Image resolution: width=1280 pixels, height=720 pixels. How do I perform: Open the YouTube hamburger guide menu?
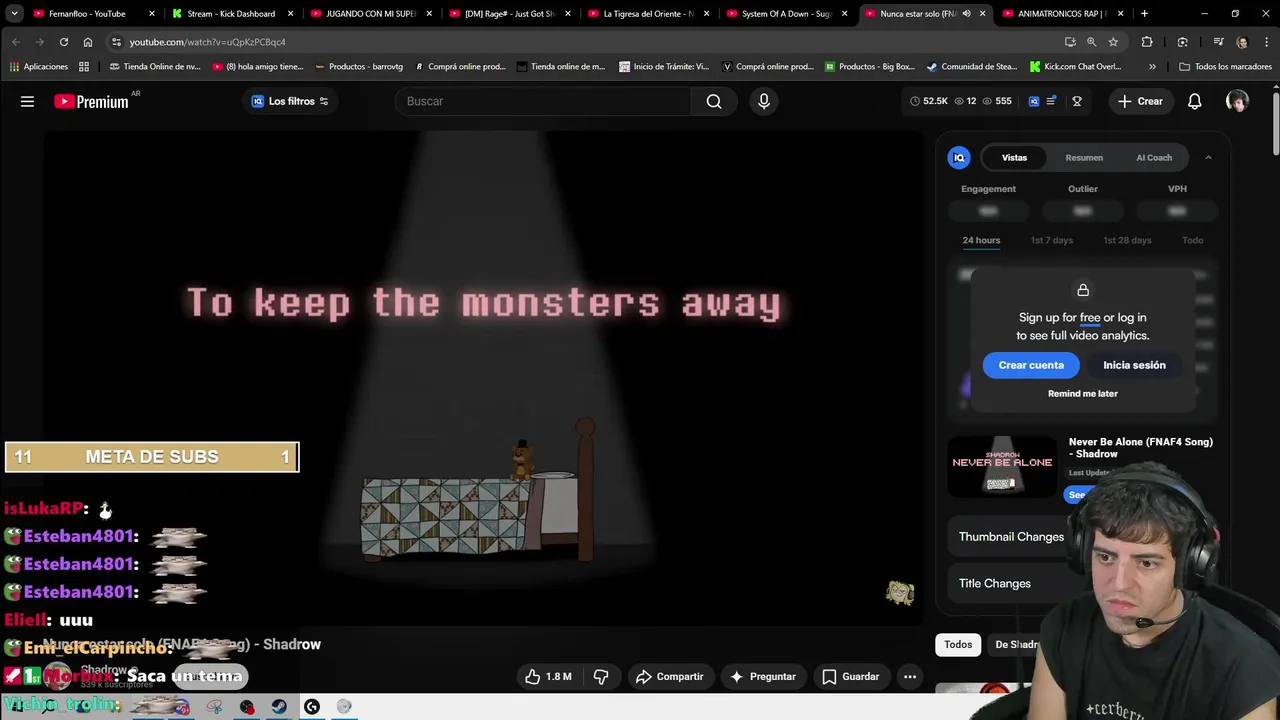pos(27,101)
